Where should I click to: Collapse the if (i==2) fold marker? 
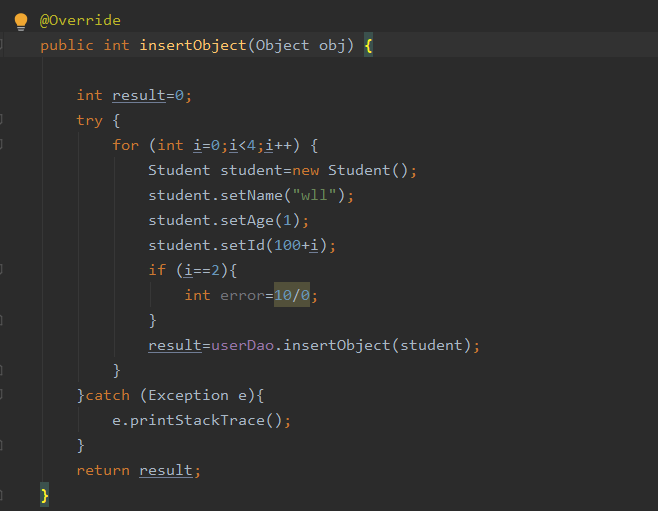1,270
